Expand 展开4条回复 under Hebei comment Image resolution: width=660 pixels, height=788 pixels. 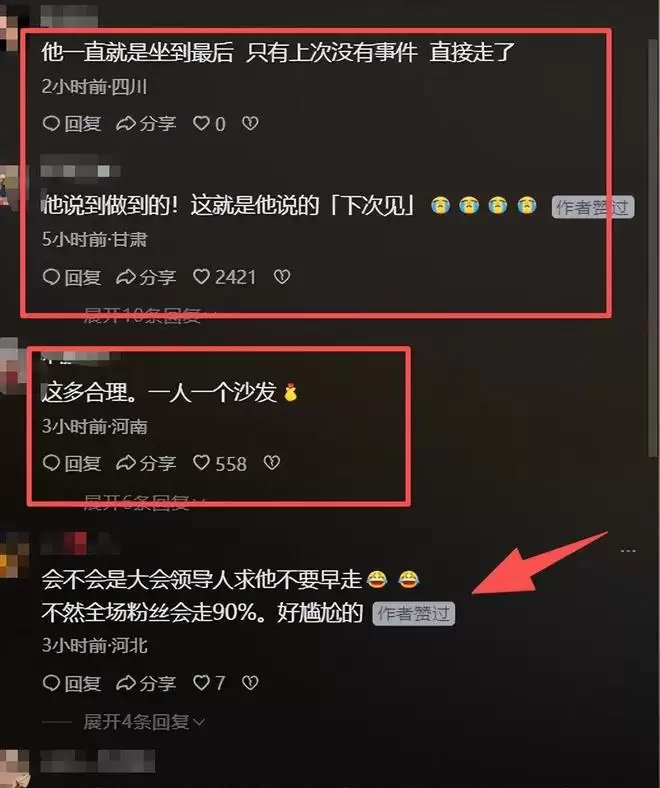[x=144, y=722]
